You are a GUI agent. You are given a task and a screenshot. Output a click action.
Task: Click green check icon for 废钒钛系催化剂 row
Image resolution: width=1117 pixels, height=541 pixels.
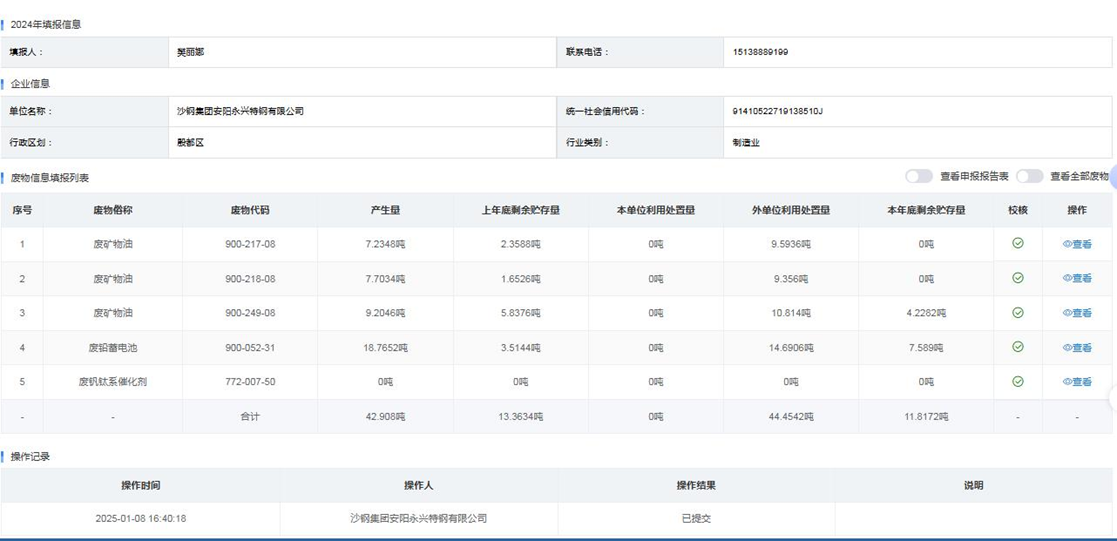click(x=1017, y=381)
